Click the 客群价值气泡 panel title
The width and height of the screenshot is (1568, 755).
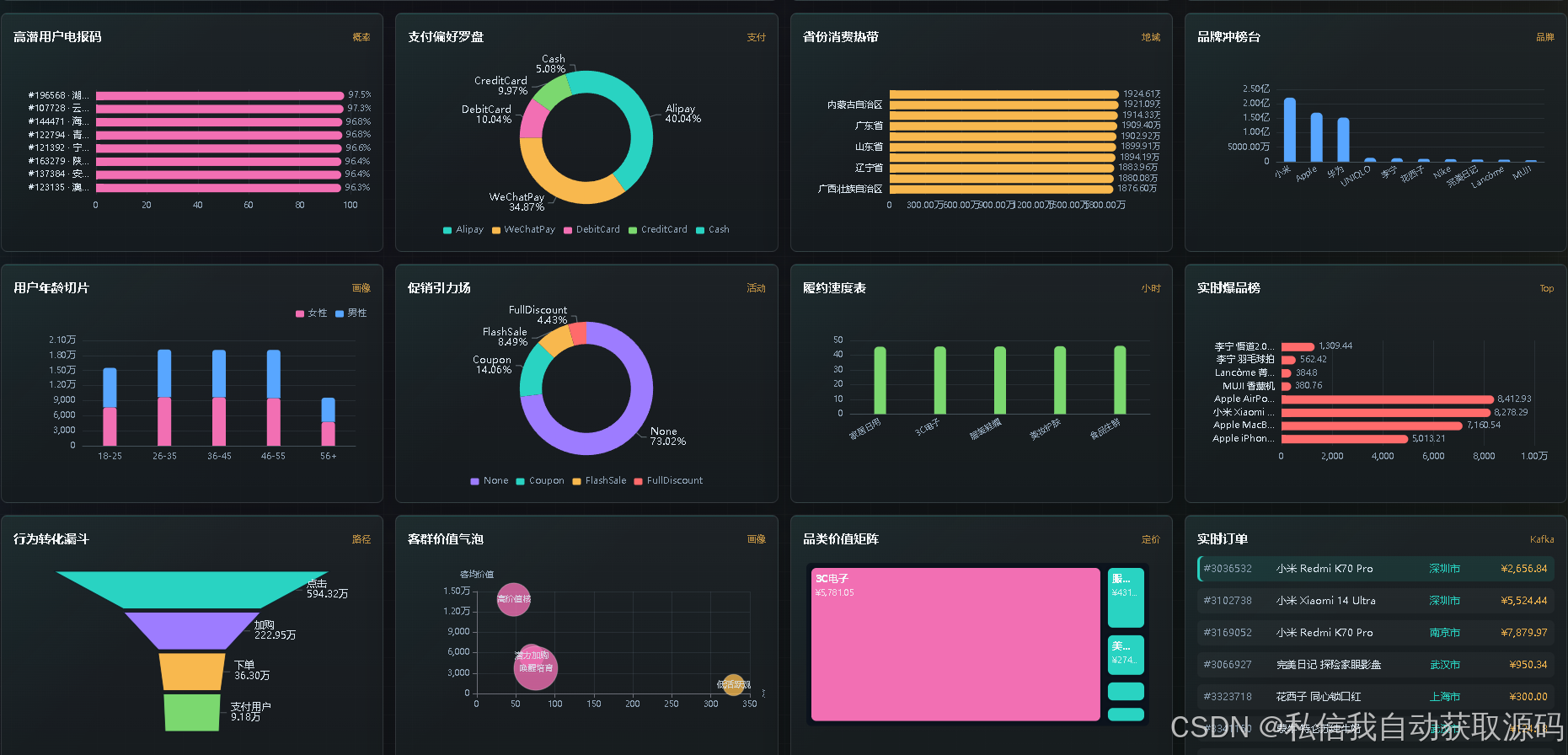tap(446, 539)
